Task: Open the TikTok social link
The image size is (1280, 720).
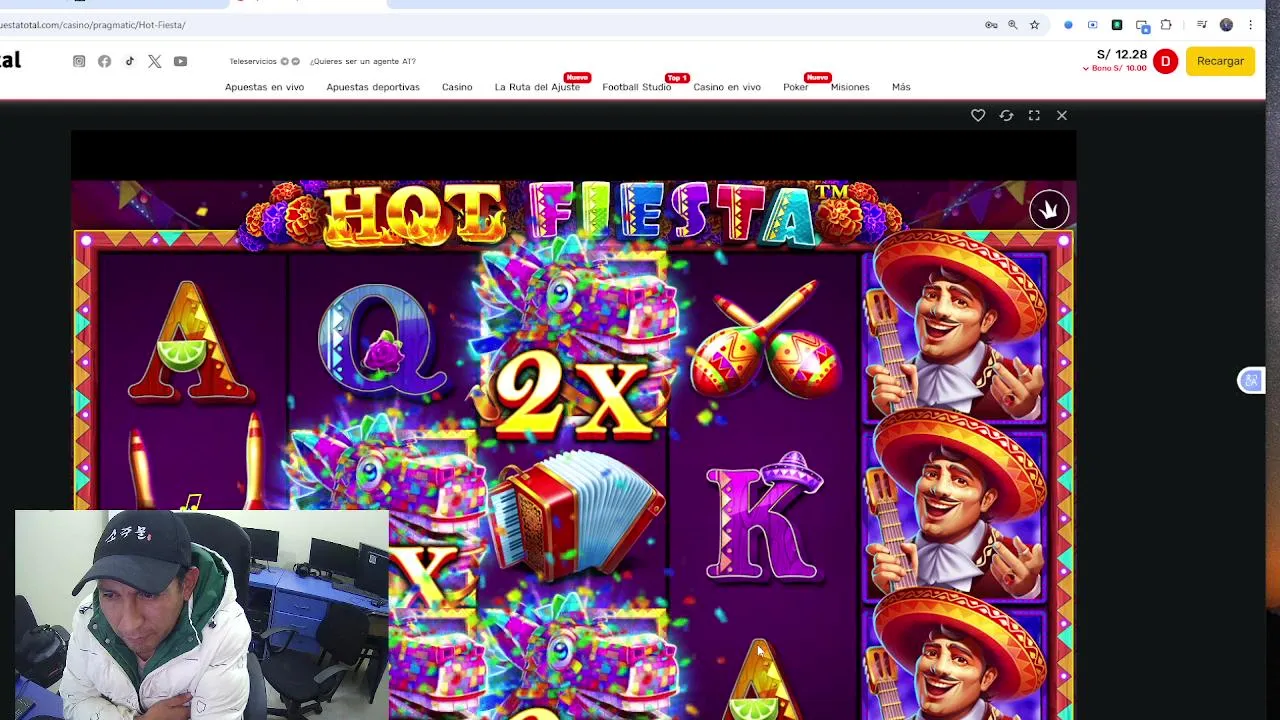Action: [x=130, y=61]
